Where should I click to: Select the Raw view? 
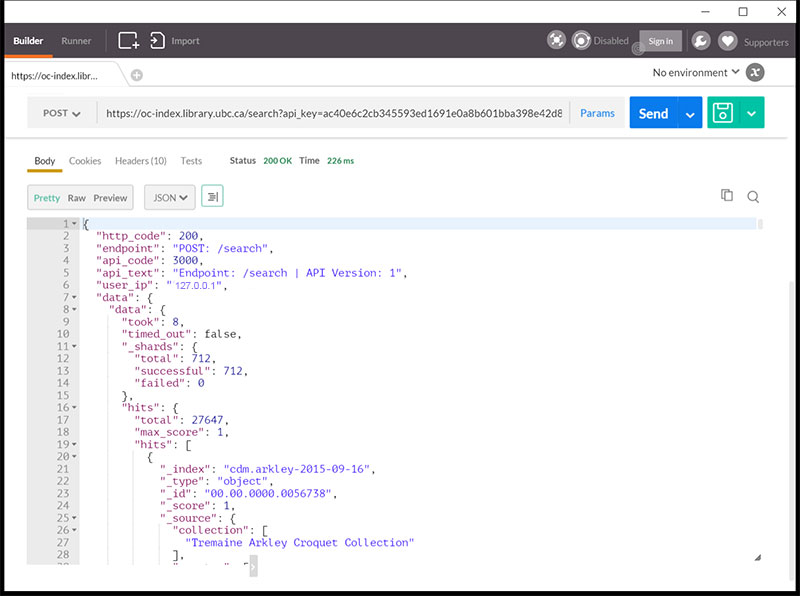click(x=77, y=198)
